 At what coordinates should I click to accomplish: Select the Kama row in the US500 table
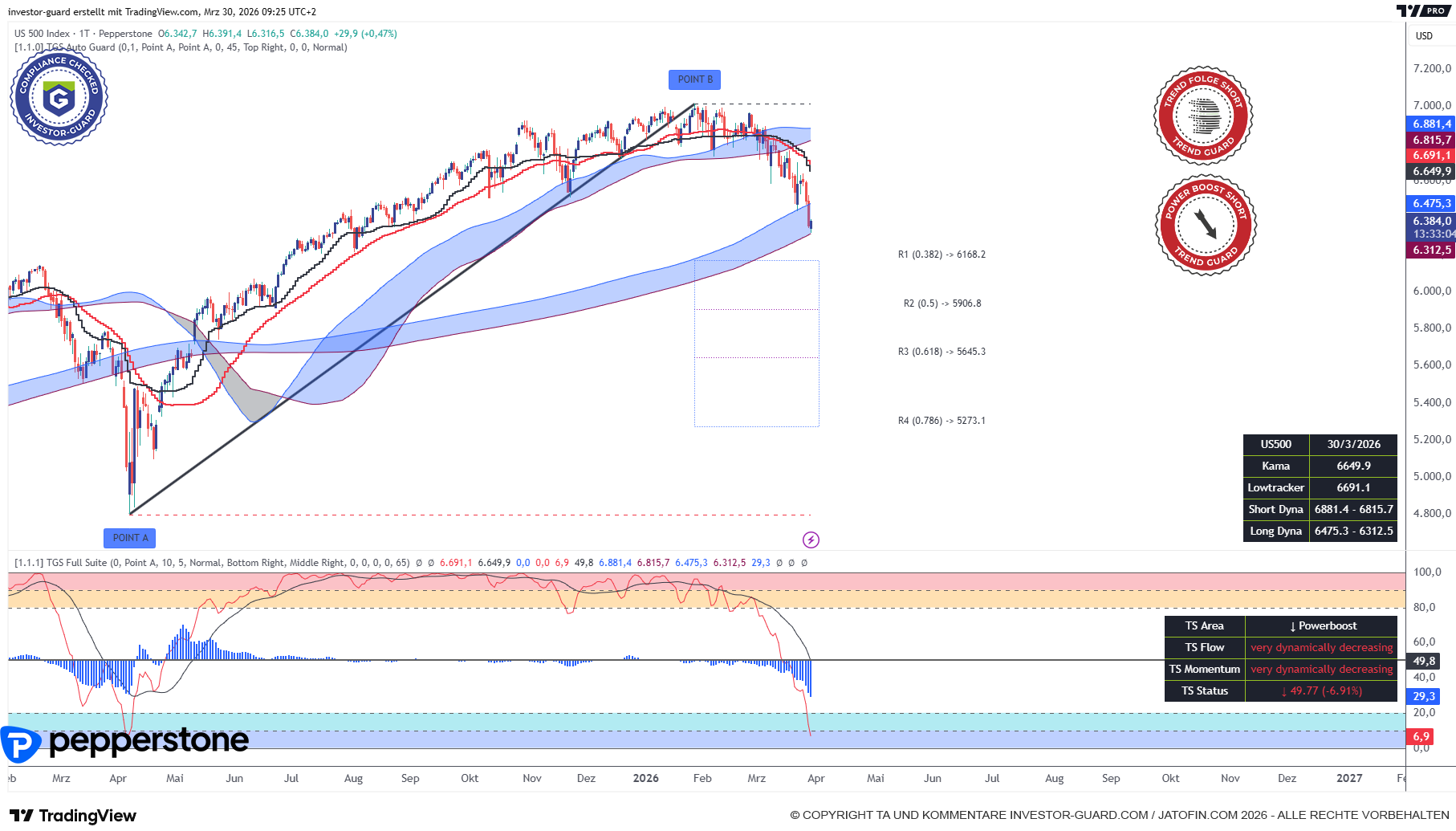point(1276,466)
